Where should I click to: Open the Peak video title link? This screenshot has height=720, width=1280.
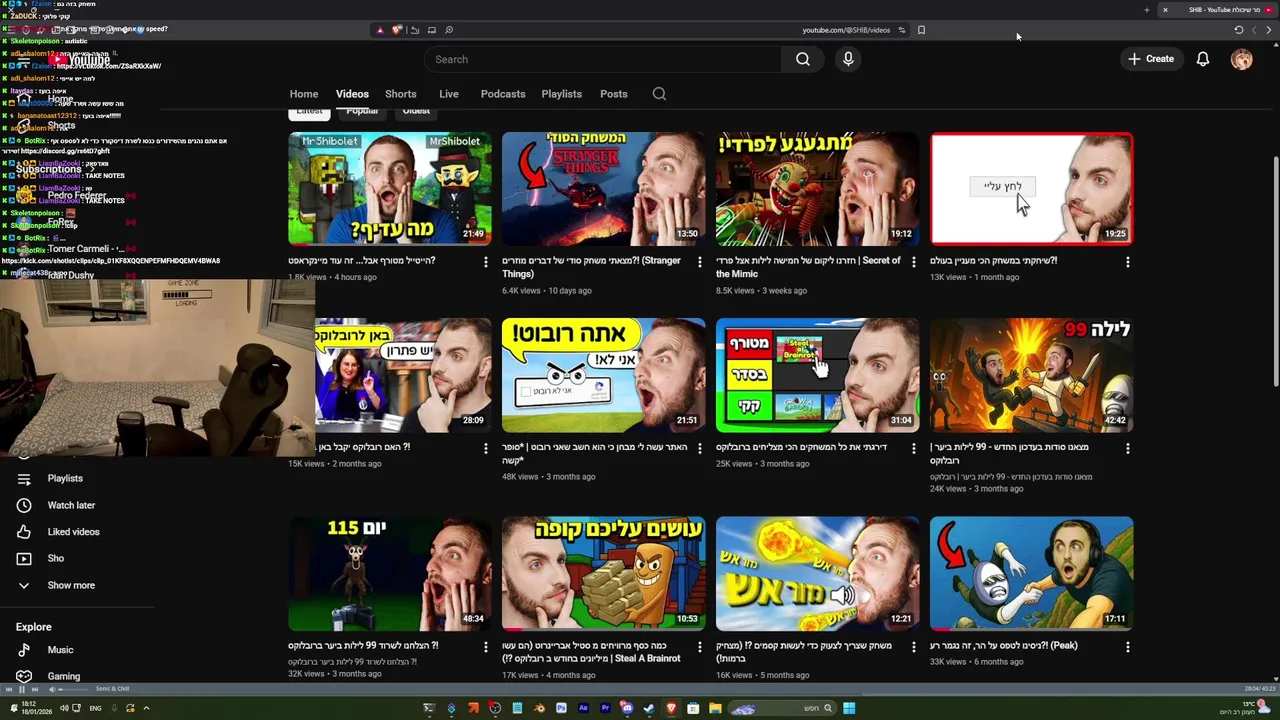pos(1004,646)
